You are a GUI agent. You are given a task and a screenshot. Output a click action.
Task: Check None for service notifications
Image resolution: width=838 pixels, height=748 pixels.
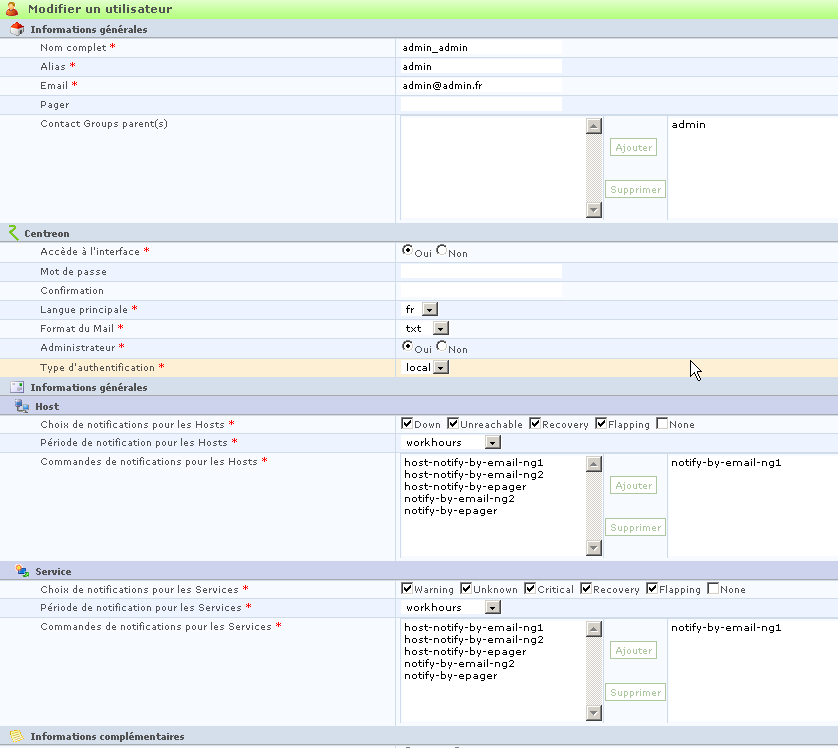pyautogui.click(x=713, y=589)
